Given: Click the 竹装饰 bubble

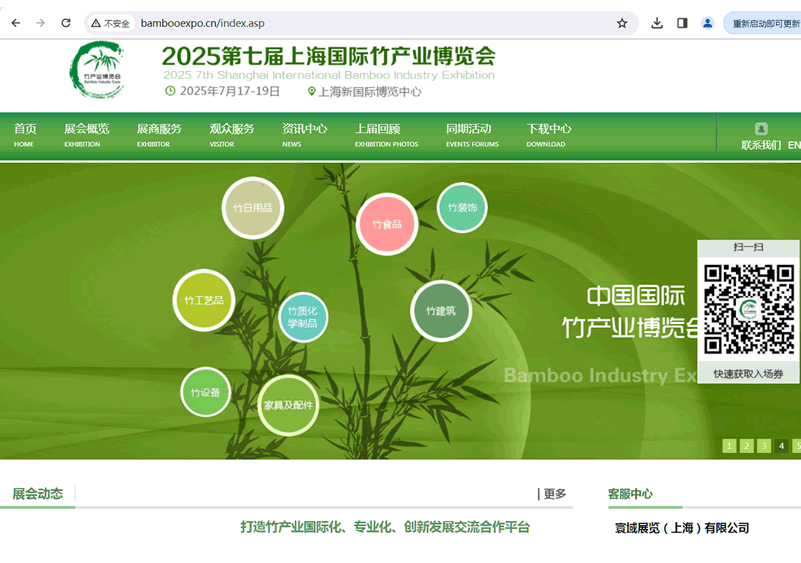Looking at the screenshot, I should (462, 207).
